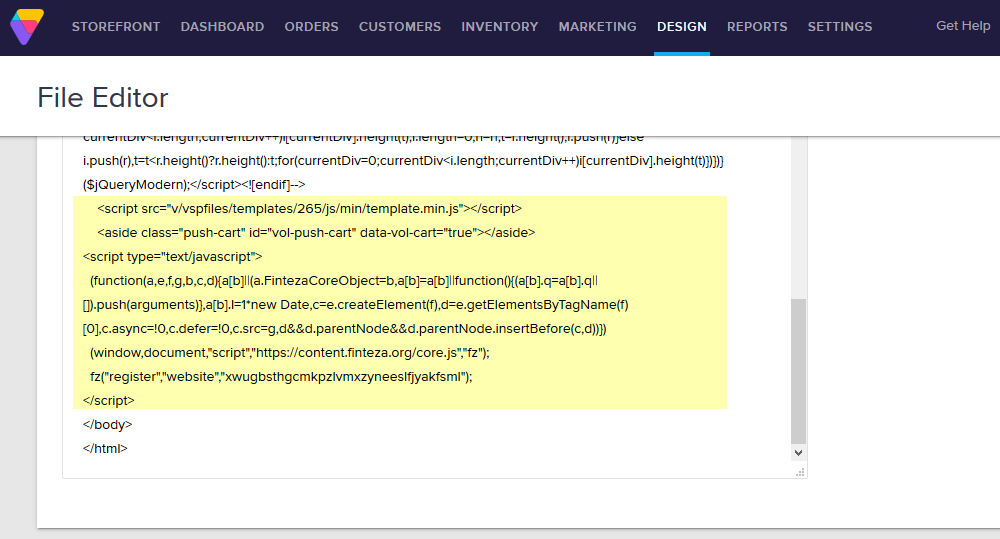
Task: Select the active Design tab
Action: click(x=681, y=27)
